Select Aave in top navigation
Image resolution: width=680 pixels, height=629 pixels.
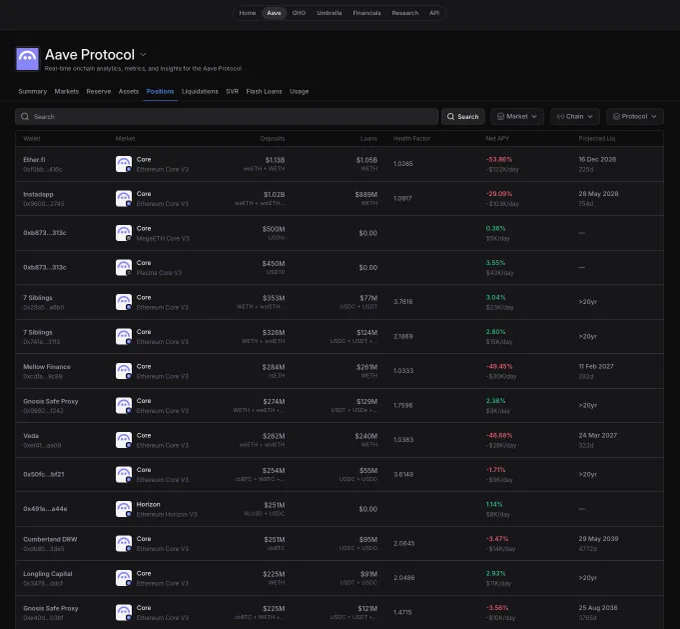pyautogui.click(x=274, y=13)
